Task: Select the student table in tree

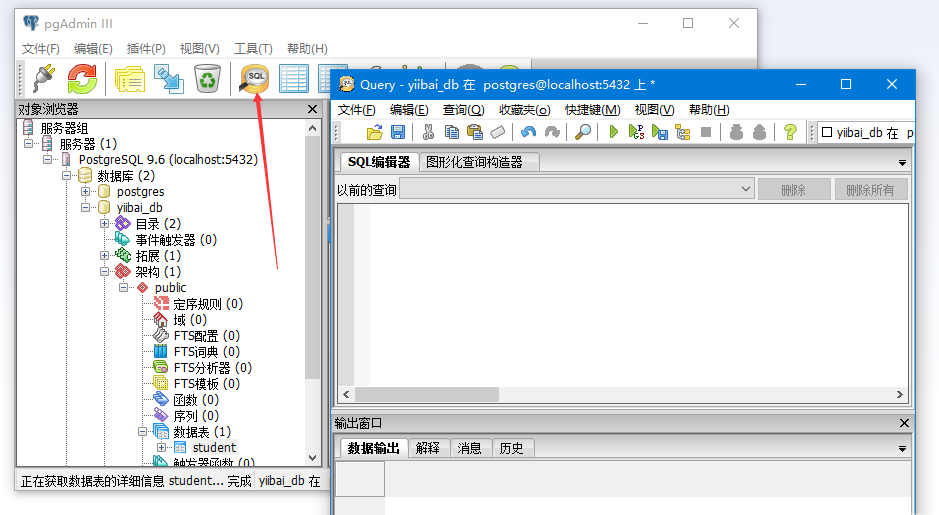Action: (x=214, y=447)
